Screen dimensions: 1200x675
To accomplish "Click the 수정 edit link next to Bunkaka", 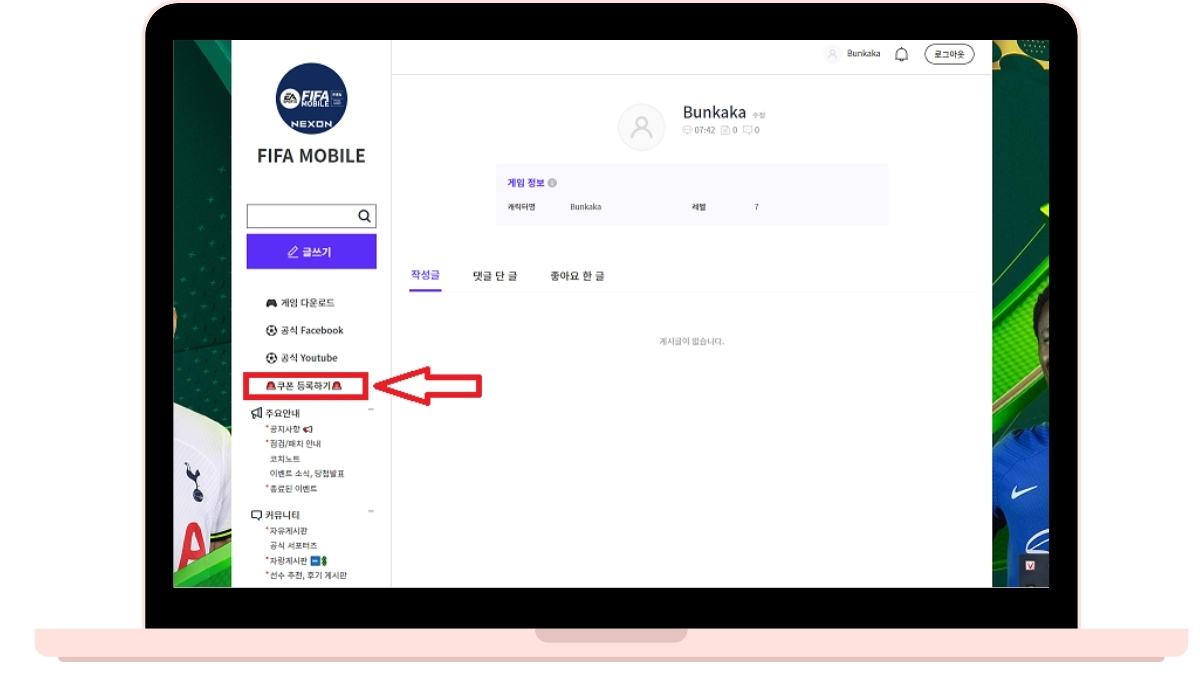I will (758, 115).
